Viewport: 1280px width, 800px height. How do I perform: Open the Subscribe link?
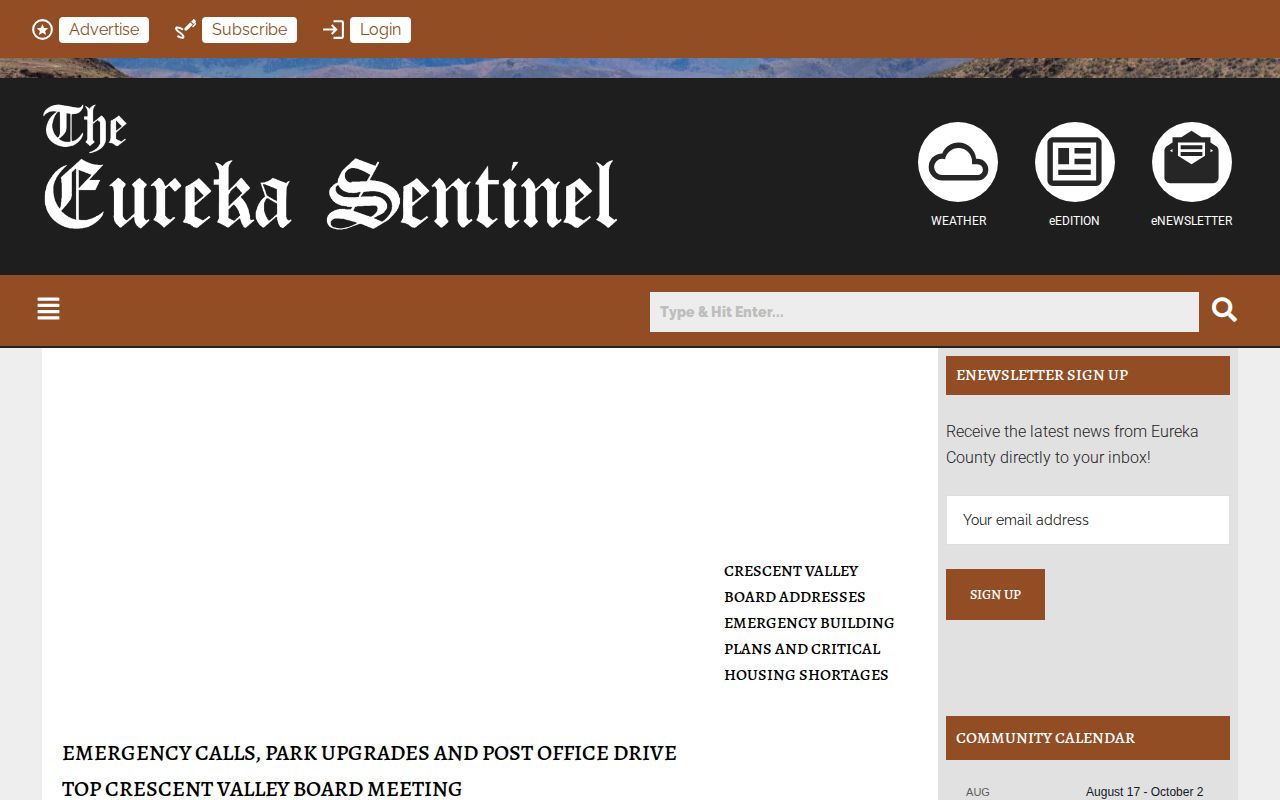tap(249, 30)
